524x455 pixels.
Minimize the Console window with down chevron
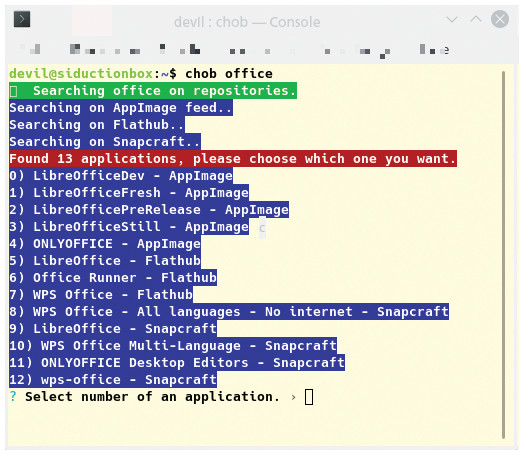[452, 19]
